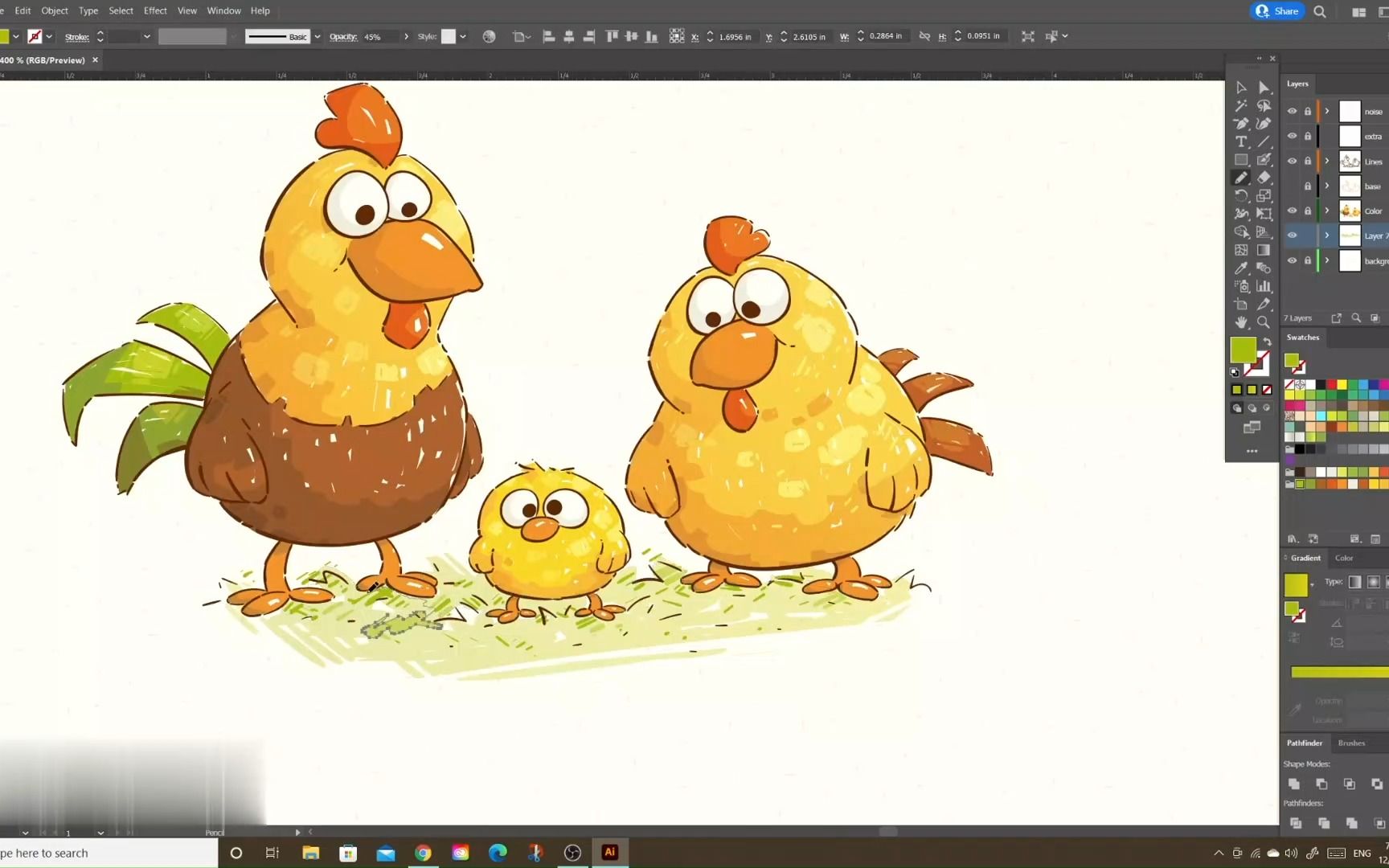Viewport: 1389px width, 868px height.
Task: Show the base layer visibility
Action: 1292,186
